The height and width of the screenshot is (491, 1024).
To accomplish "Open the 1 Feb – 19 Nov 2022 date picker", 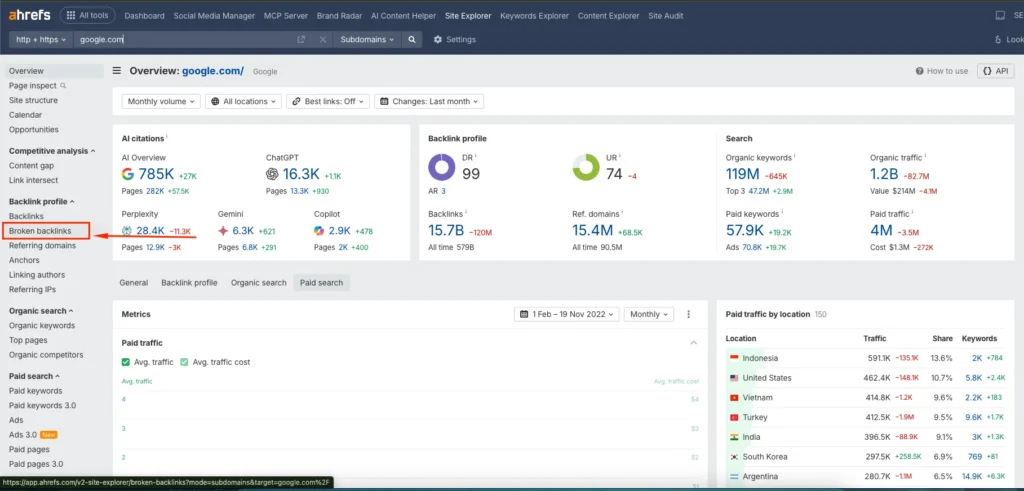I will click(566, 314).
